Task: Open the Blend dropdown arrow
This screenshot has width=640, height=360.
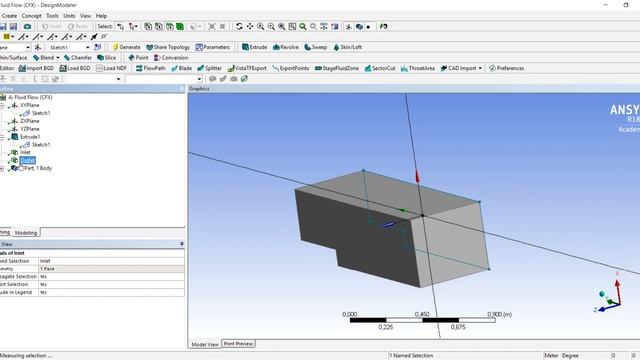Action: point(58,58)
